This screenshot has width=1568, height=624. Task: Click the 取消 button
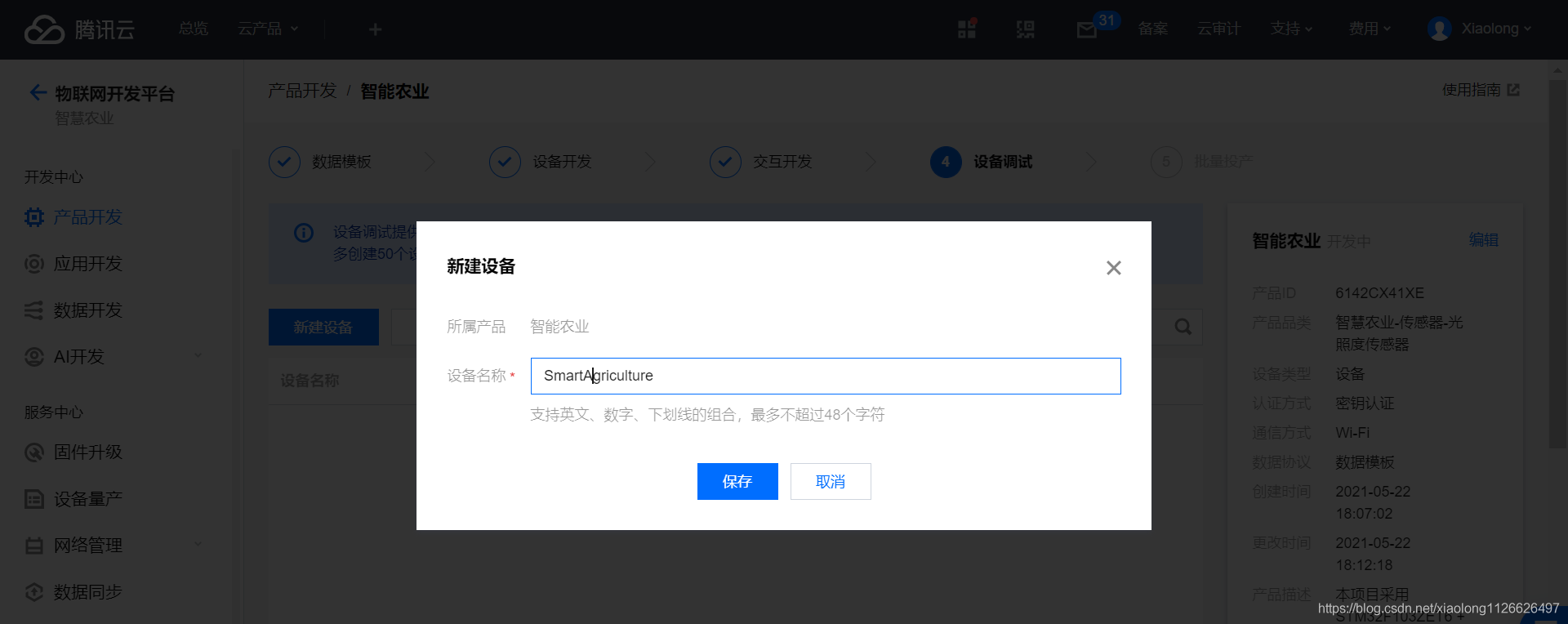point(831,481)
